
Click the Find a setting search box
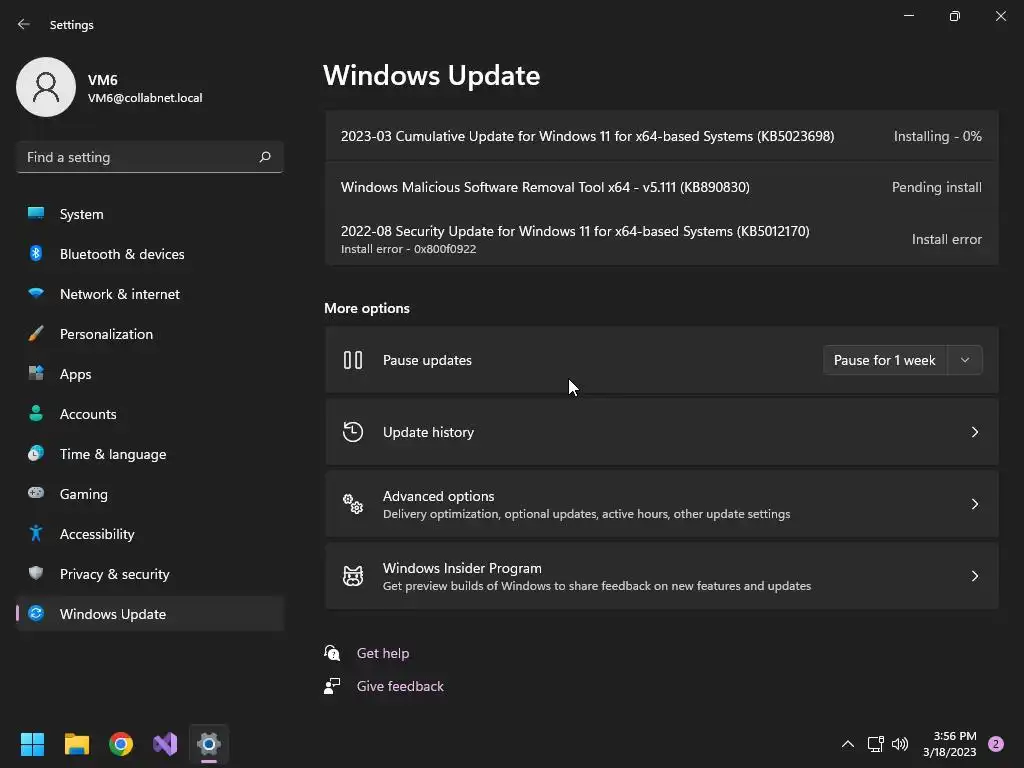coord(150,157)
